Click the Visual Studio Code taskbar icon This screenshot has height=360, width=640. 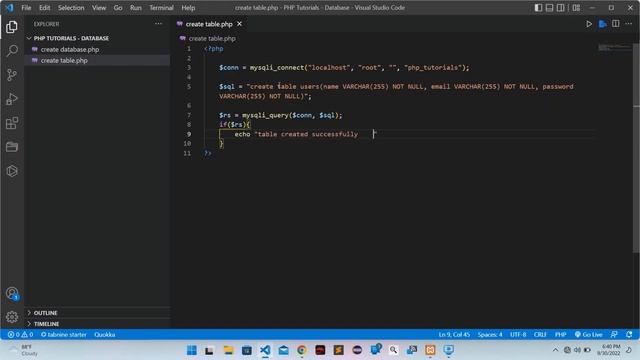tap(265, 350)
